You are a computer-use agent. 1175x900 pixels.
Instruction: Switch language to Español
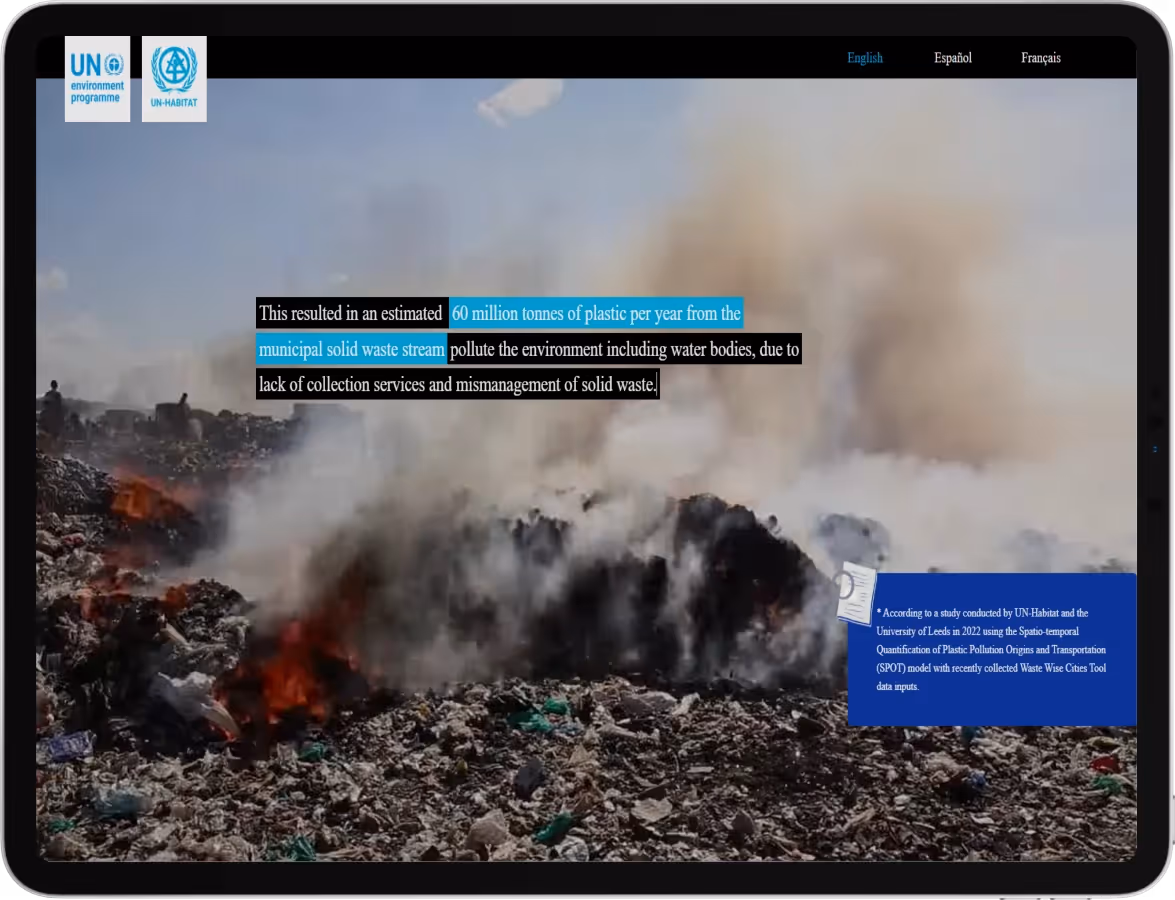(952, 58)
